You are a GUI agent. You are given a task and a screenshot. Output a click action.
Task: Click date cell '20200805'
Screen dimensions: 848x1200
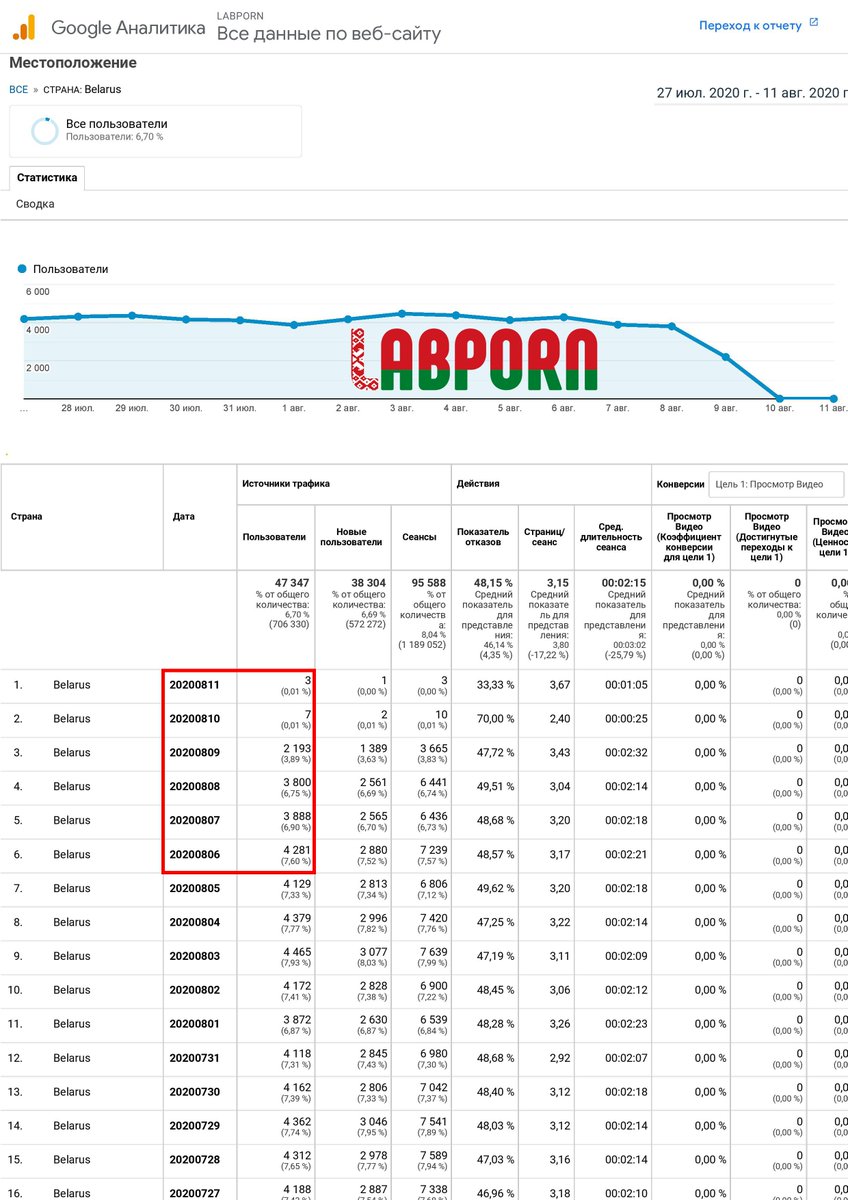click(x=194, y=889)
